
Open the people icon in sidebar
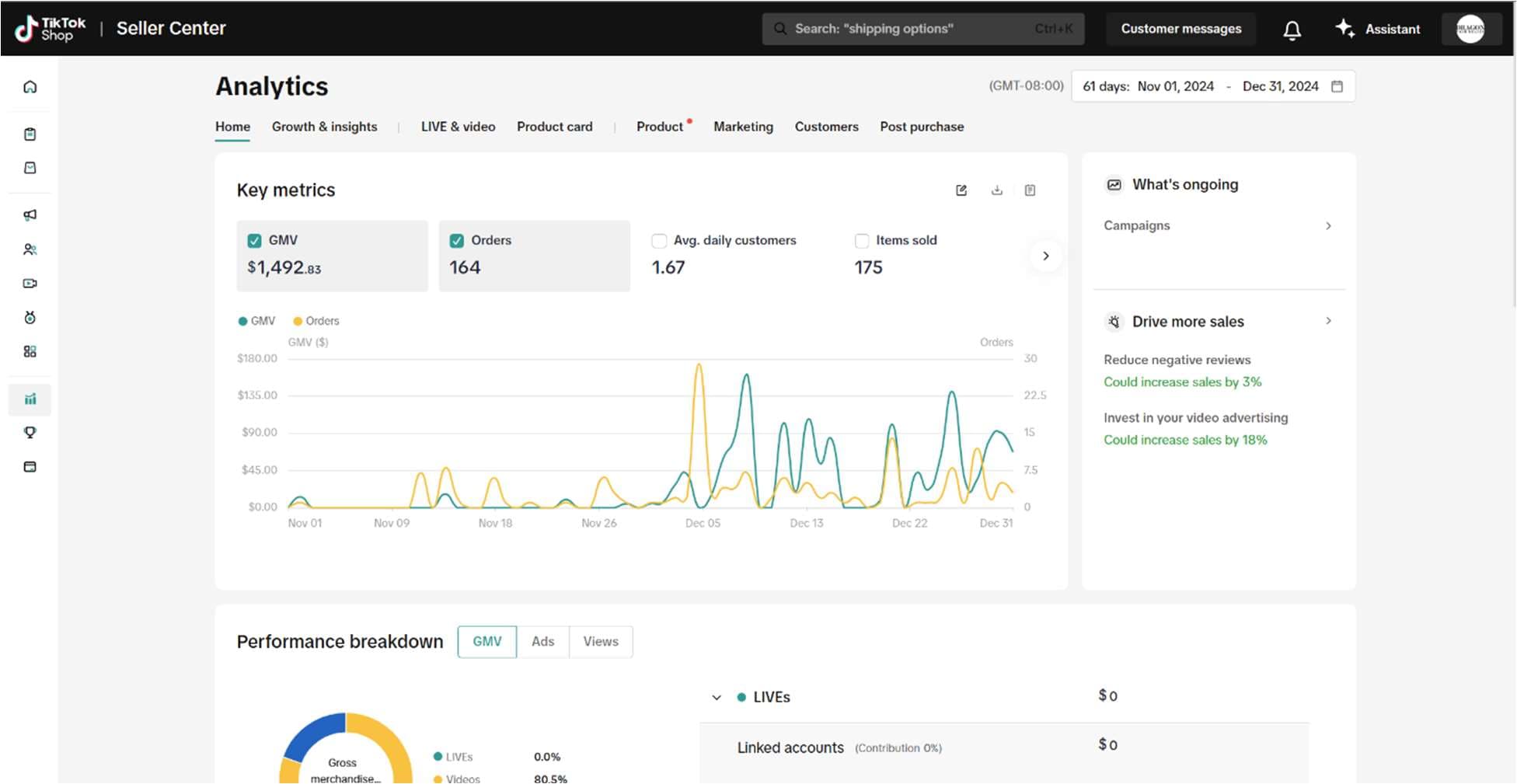(x=30, y=249)
